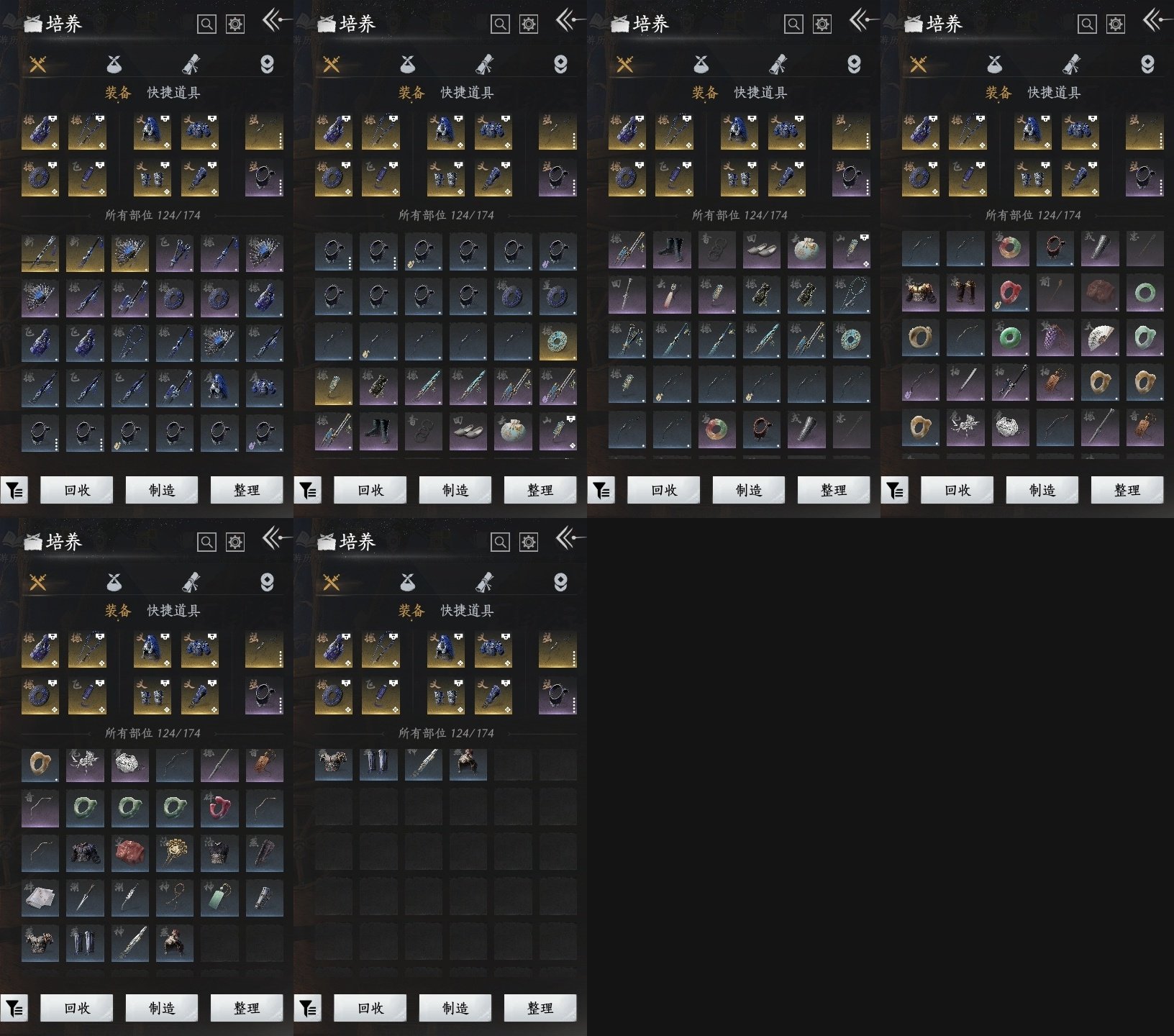Open filter menu in the white fan panel
The width and height of the screenshot is (1174, 1036).
point(895,490)
